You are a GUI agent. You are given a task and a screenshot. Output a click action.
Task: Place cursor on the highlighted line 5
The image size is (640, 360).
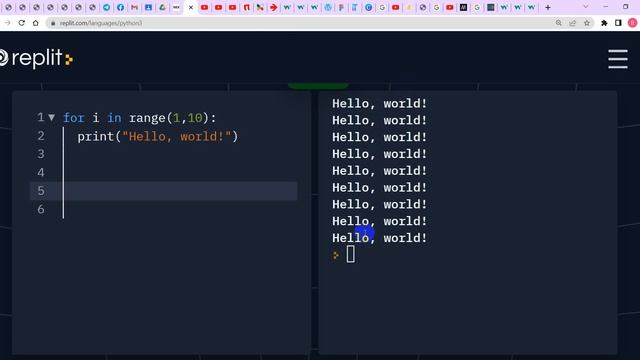(x=164, y=191)
